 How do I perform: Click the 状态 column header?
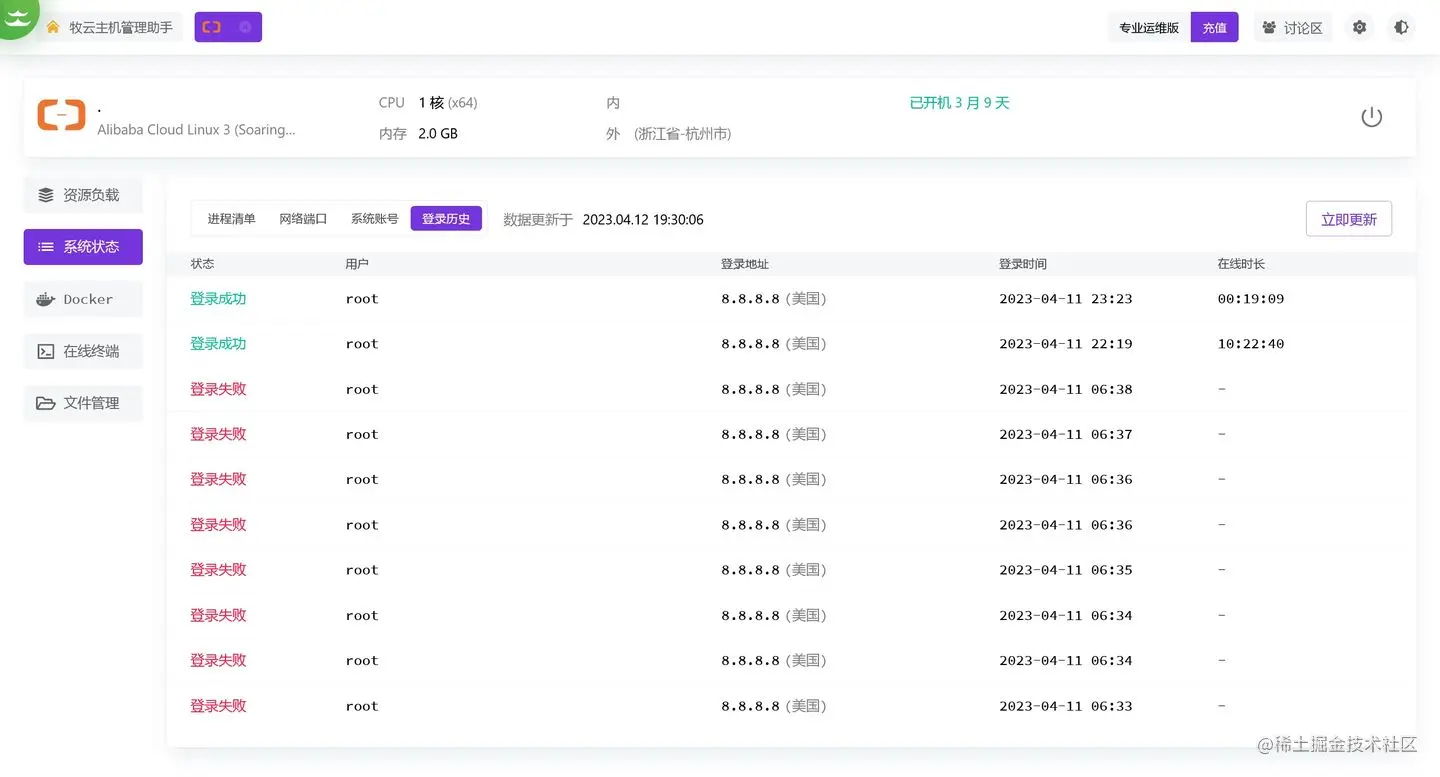click(x=203, y=264)
